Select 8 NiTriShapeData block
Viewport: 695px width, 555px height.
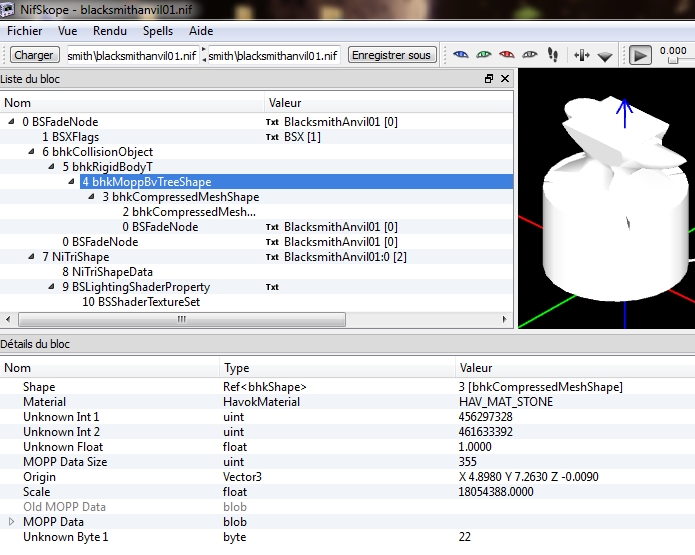point(107,272)
